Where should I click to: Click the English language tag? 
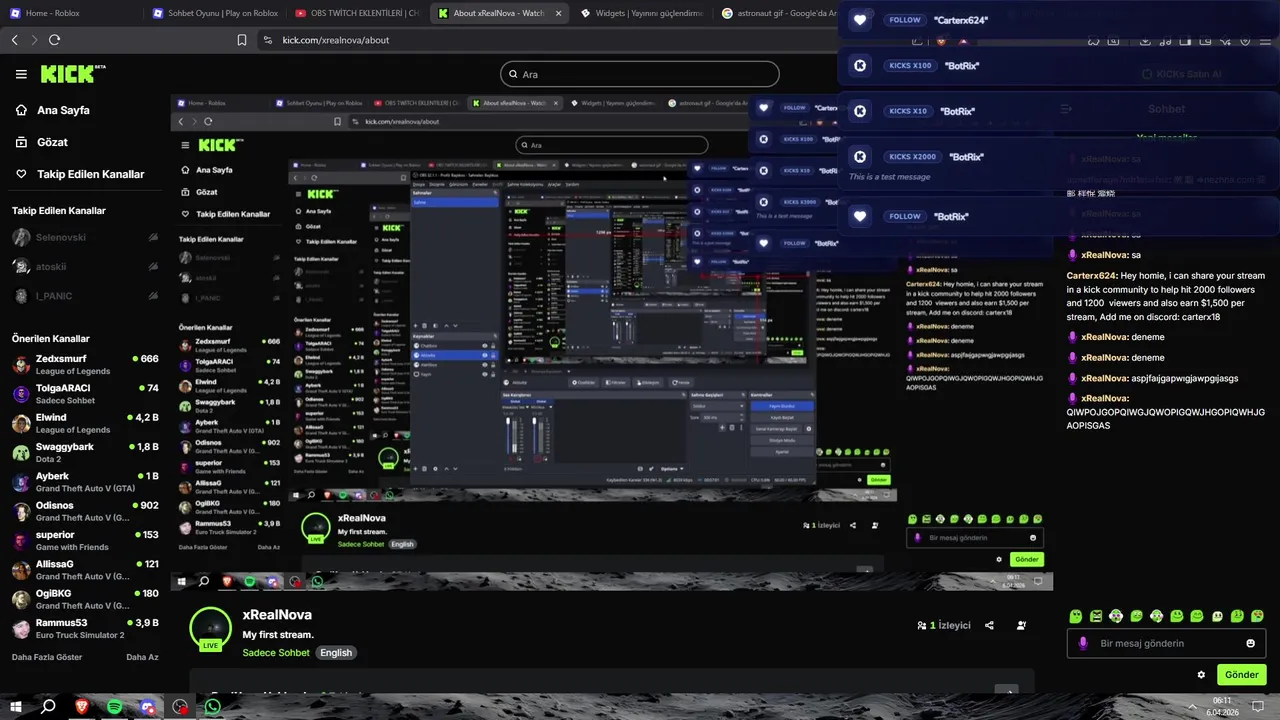coord(336,653)
